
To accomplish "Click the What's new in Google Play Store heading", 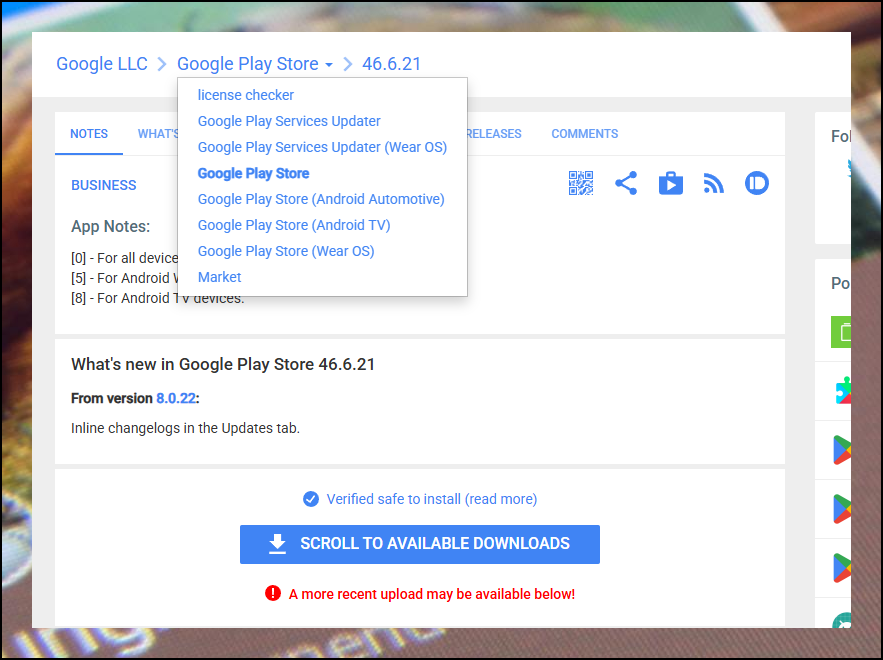I will [x=223, y=364].
